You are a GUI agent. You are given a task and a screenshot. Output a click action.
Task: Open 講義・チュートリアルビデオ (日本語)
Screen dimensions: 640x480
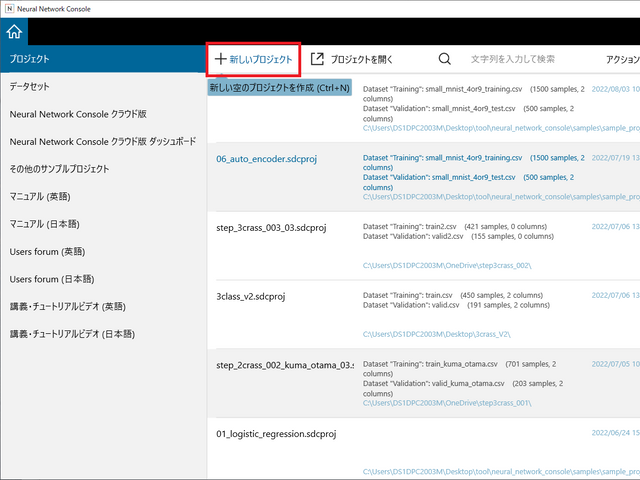click(x=72, y=334)
